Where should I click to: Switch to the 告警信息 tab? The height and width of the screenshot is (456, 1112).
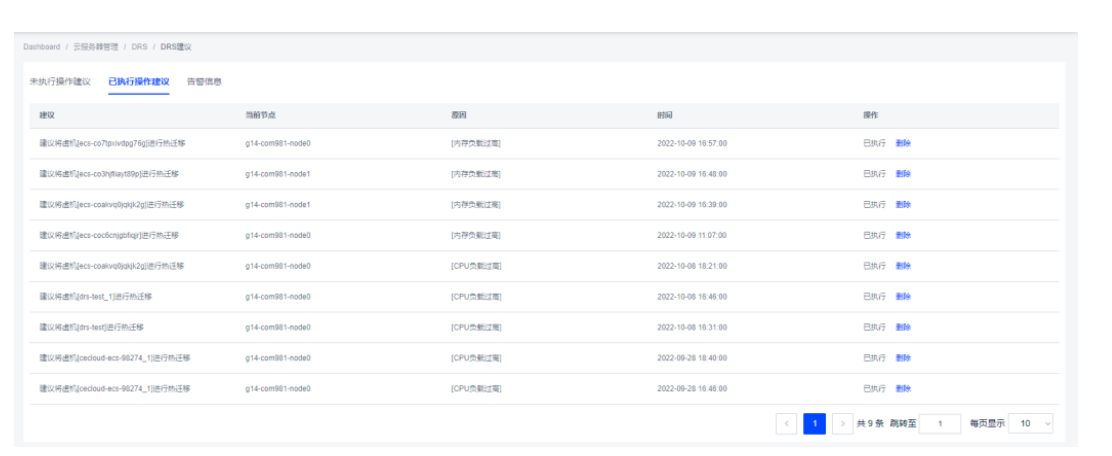click(x=204, y=82)
